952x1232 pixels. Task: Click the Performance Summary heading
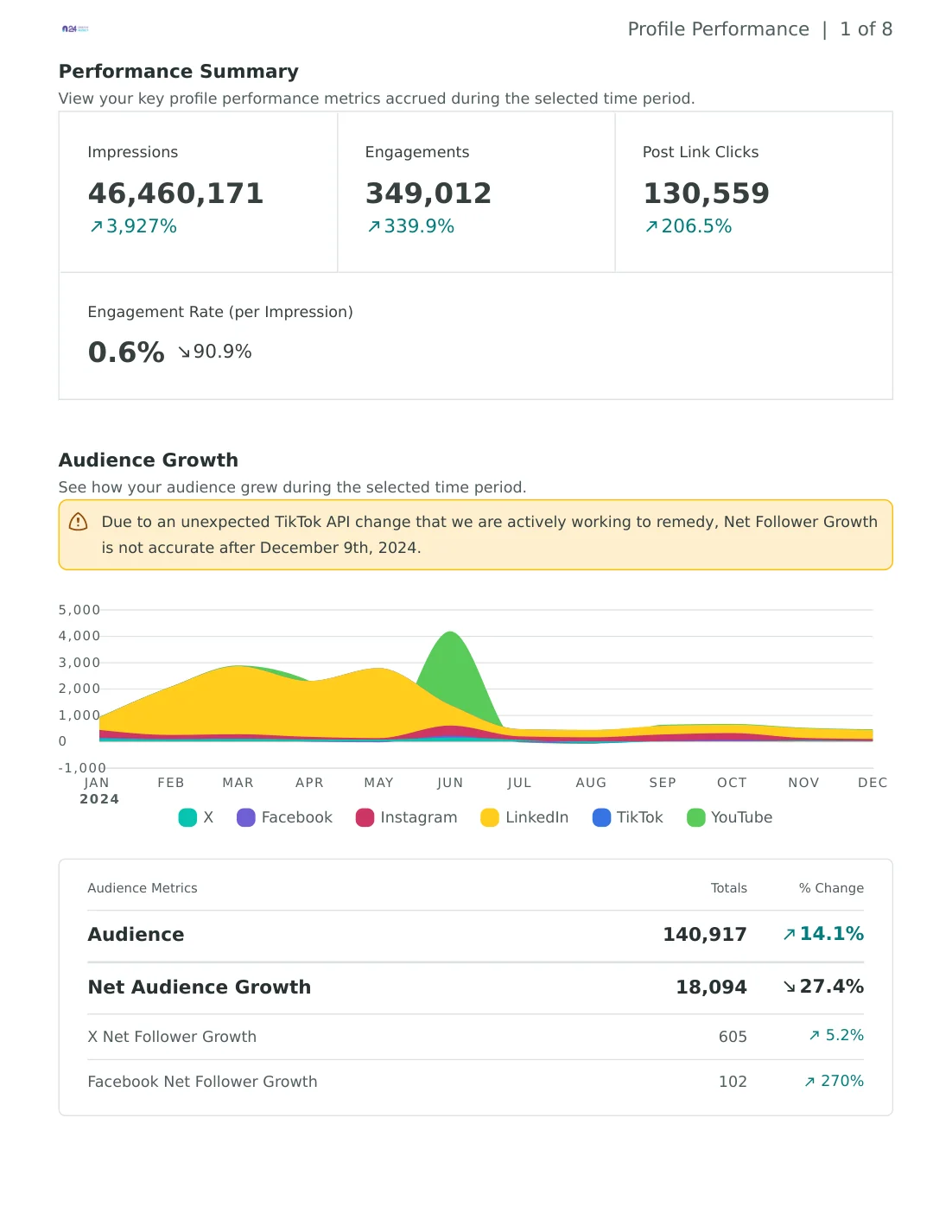tap(179, 72)
